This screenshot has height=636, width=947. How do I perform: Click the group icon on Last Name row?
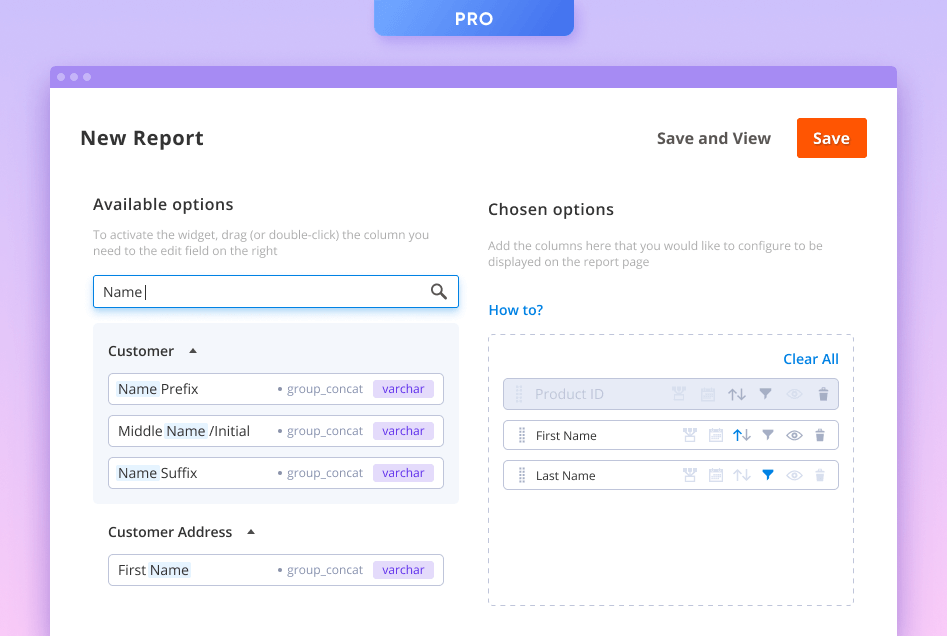point(689,475)
